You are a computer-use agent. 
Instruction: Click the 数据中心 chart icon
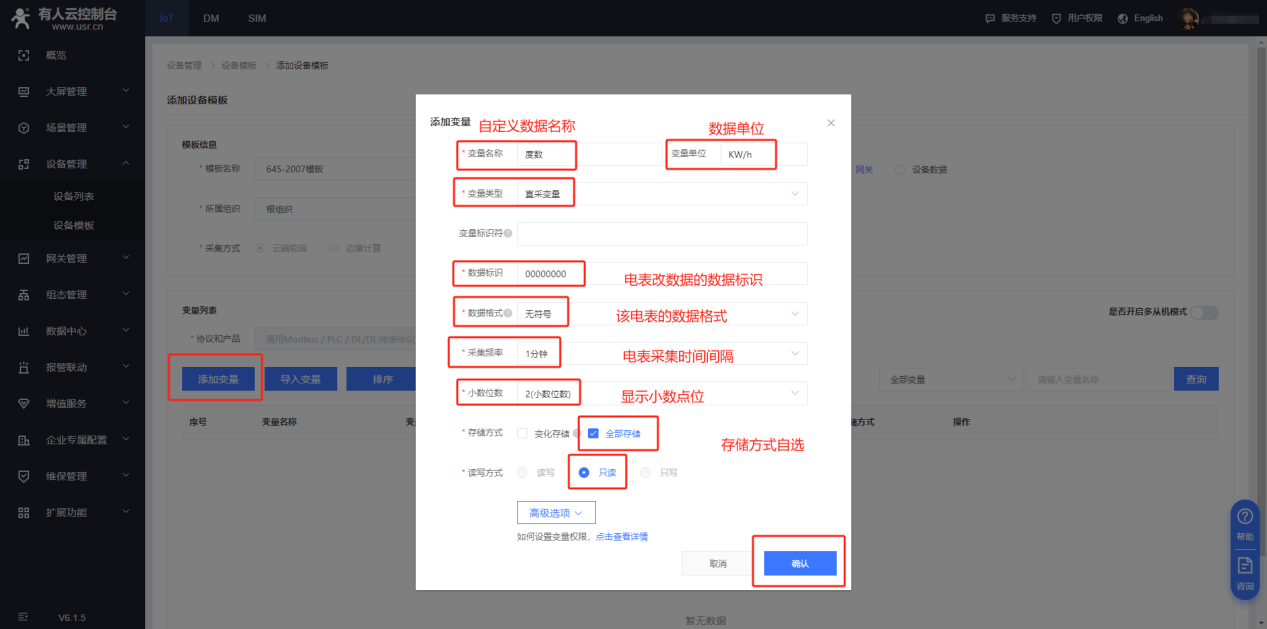coord(24,331)
